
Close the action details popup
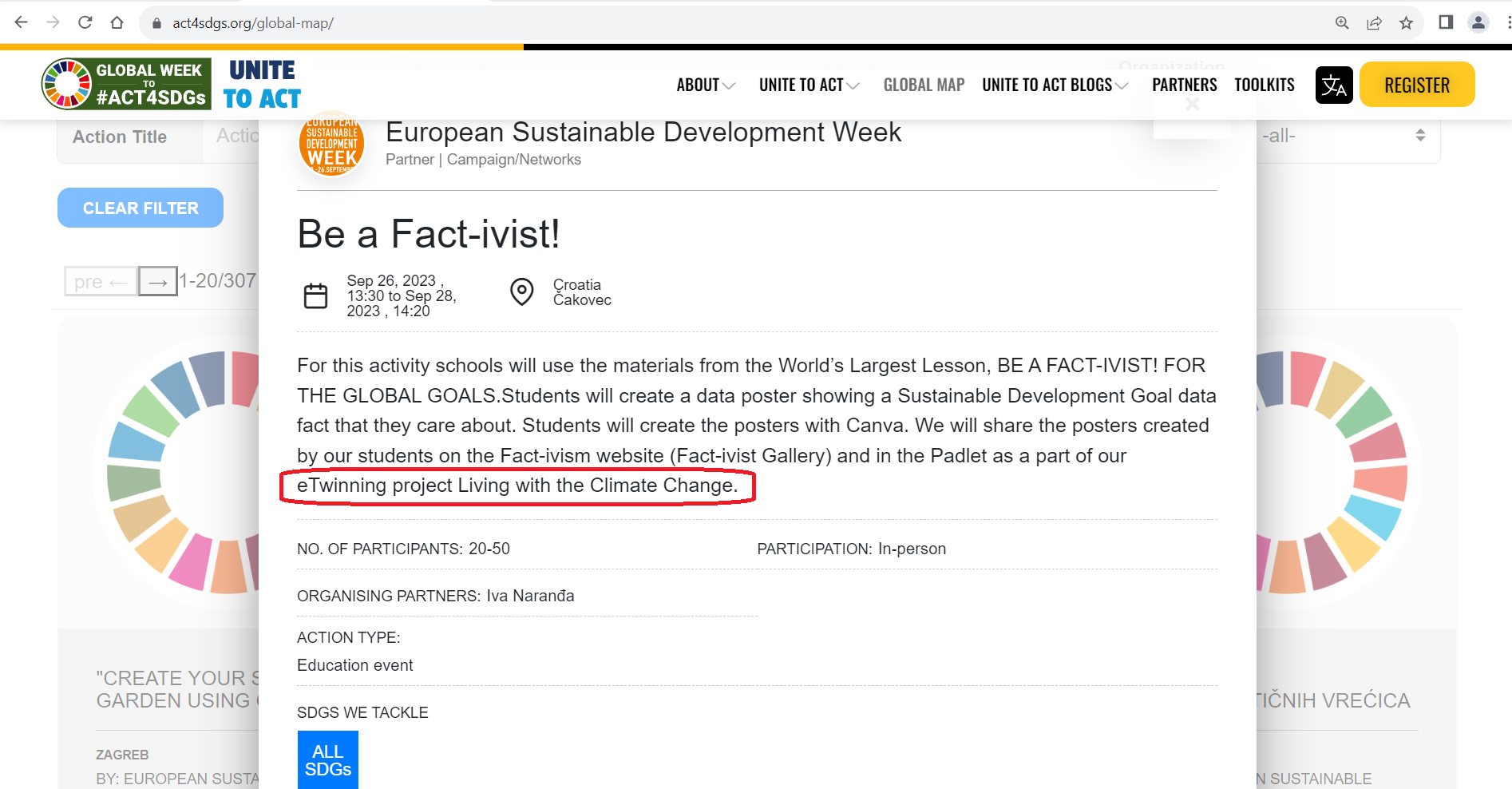tap(1192, 104)
